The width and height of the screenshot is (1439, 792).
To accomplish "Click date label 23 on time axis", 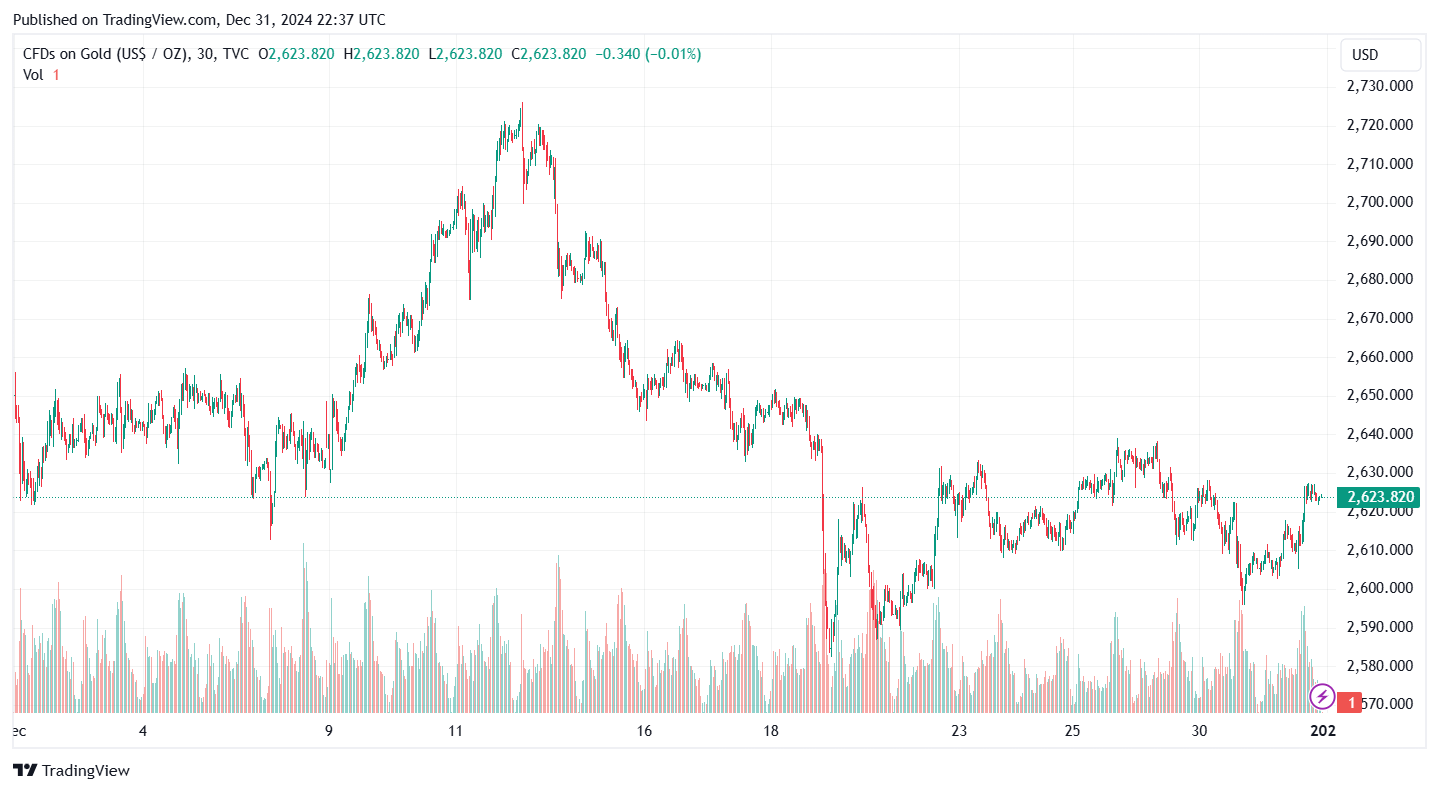I will coord(959,731).
